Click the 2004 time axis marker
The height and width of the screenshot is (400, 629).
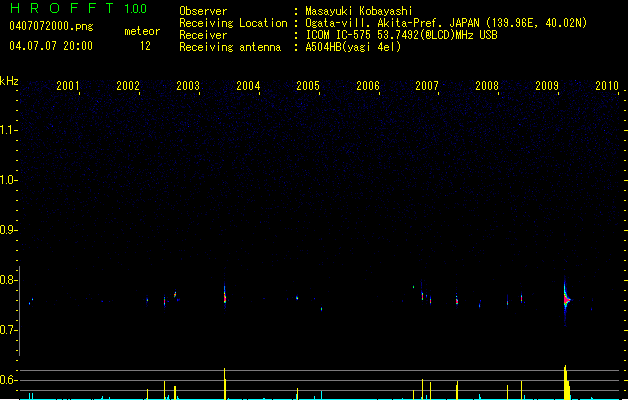(x=248, y=86)
